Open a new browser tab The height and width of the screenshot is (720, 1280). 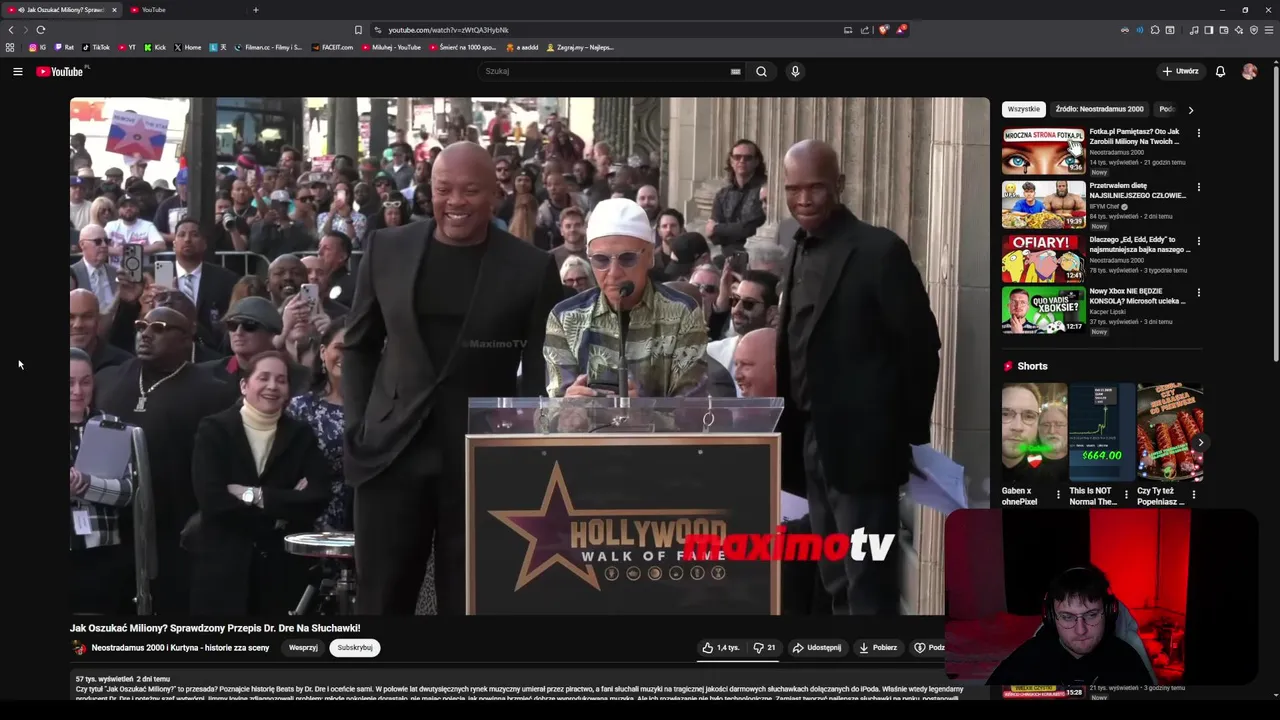pyautogui.click(x=255, y=10)
